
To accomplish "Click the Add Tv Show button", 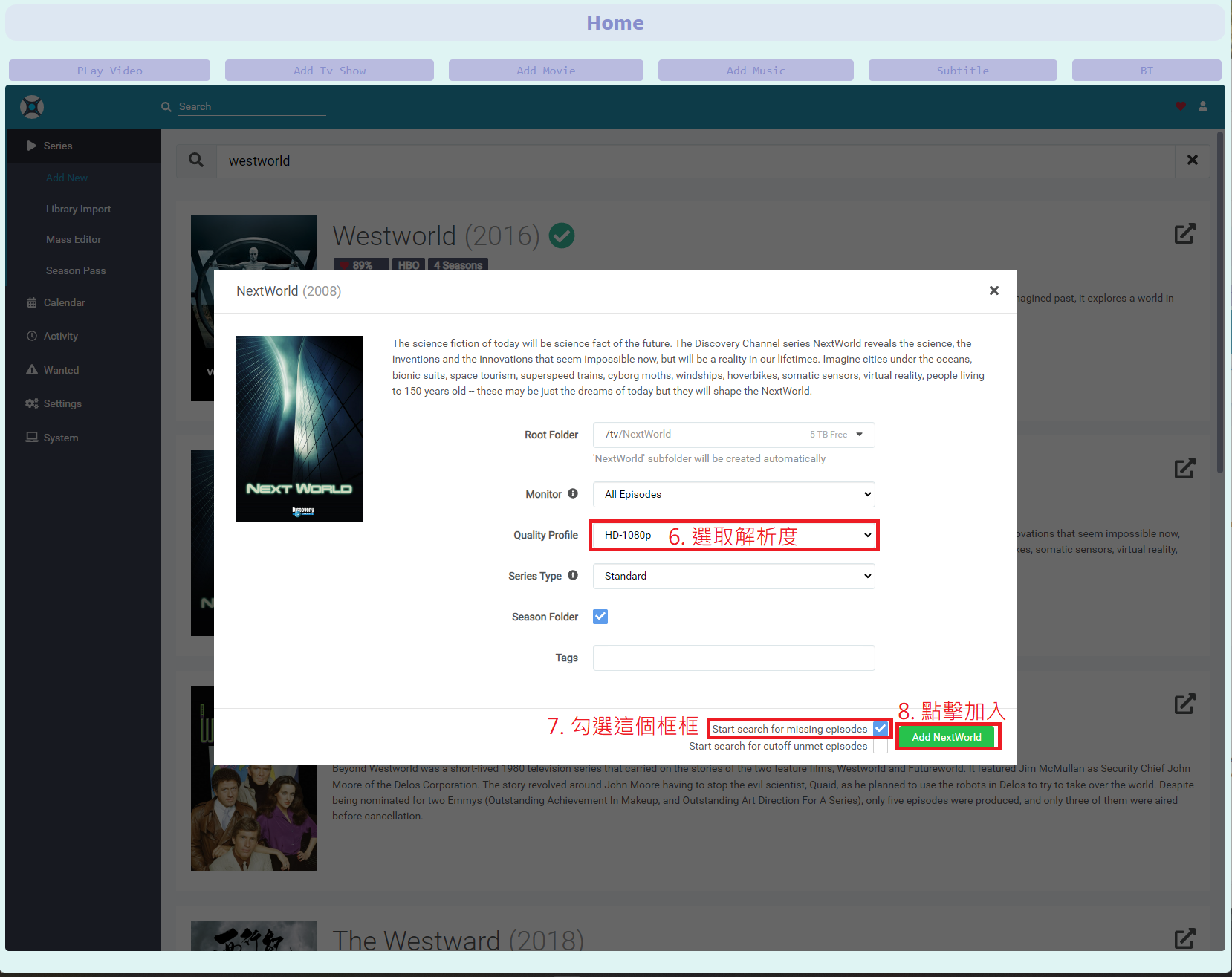I will [329, 71].
